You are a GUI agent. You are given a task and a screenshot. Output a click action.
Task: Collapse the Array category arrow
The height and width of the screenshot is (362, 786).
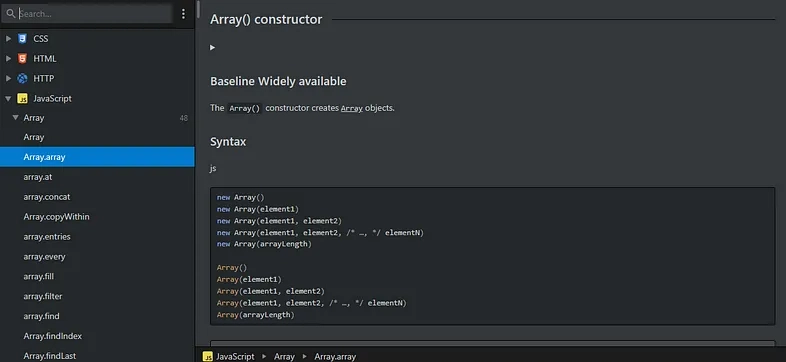coord(16,118)
